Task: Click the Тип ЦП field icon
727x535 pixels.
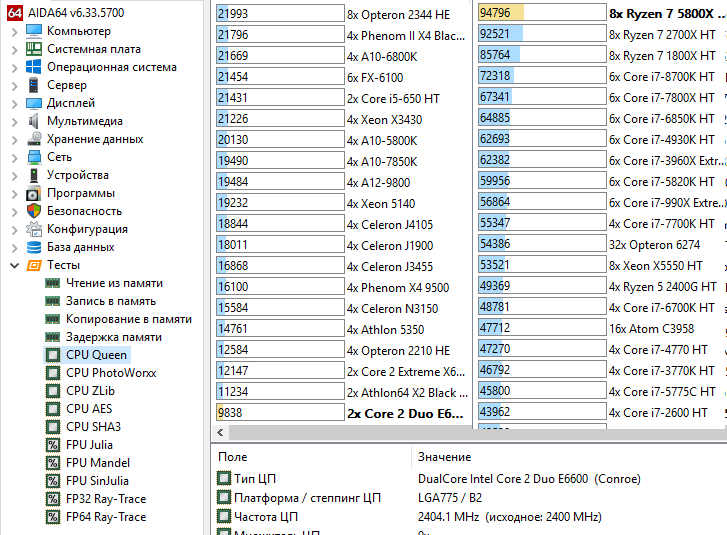Action: click(x=224, y=478)
